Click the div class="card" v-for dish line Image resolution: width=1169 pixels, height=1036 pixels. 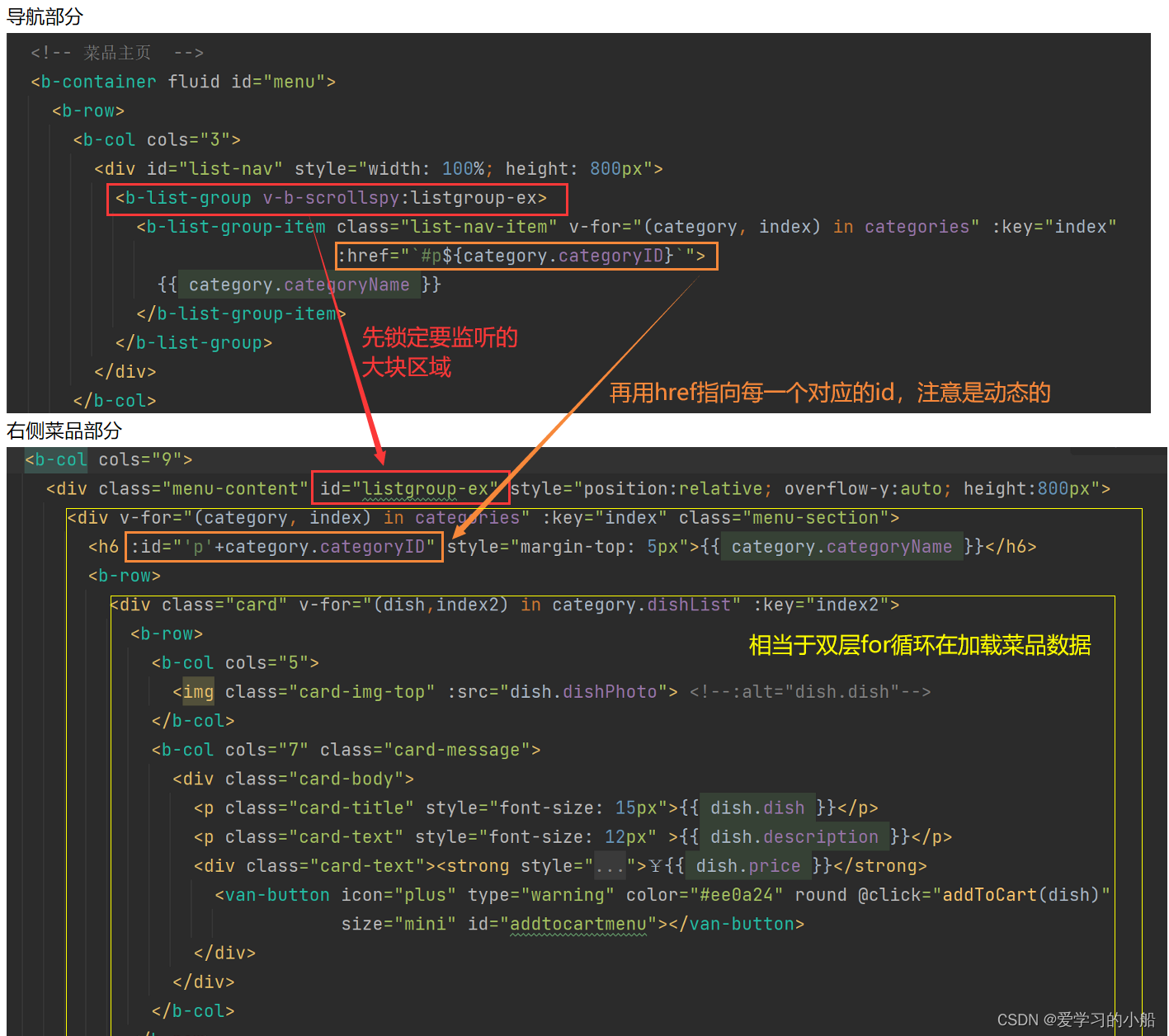(x=505, y=605)
